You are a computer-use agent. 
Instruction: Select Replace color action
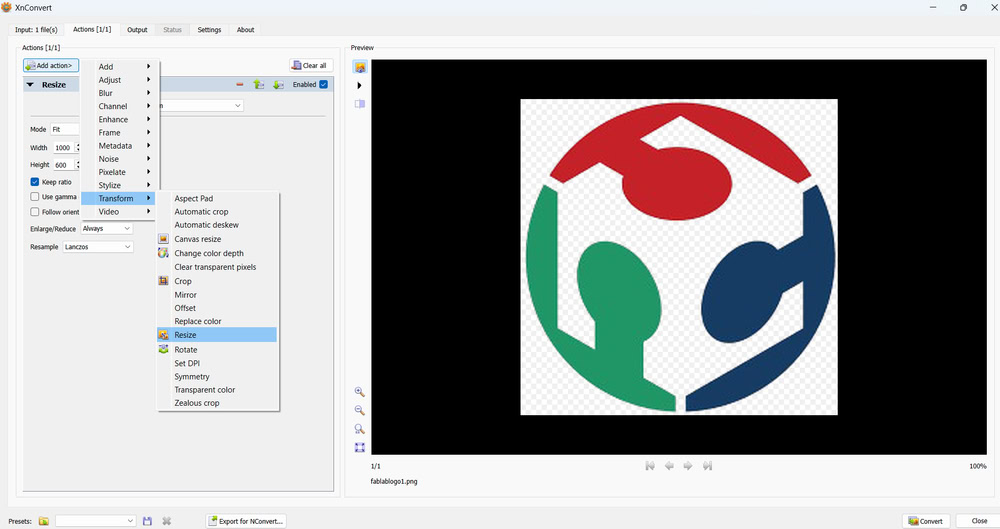pyautogui.click(x=217, y=321)
